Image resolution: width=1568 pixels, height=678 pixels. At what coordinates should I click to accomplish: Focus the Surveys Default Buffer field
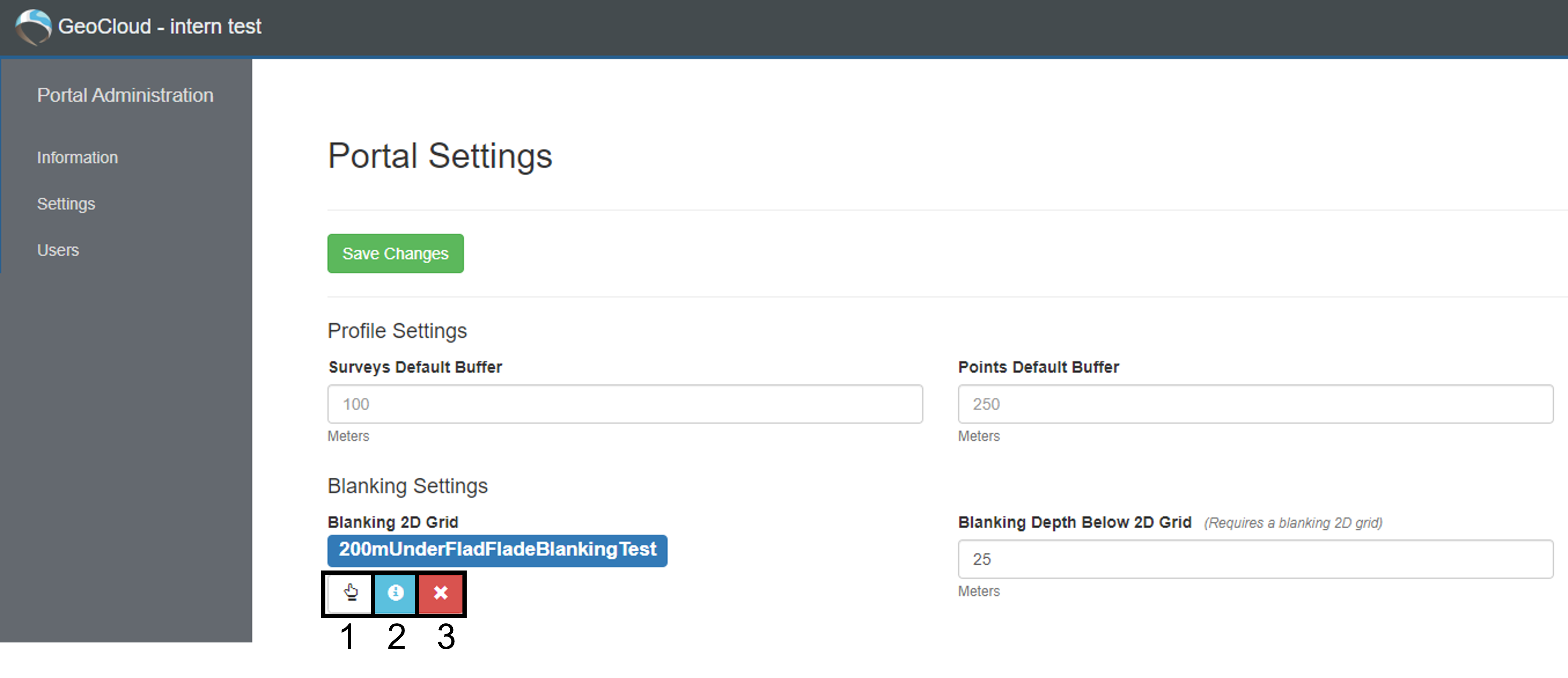coord(624,403)
